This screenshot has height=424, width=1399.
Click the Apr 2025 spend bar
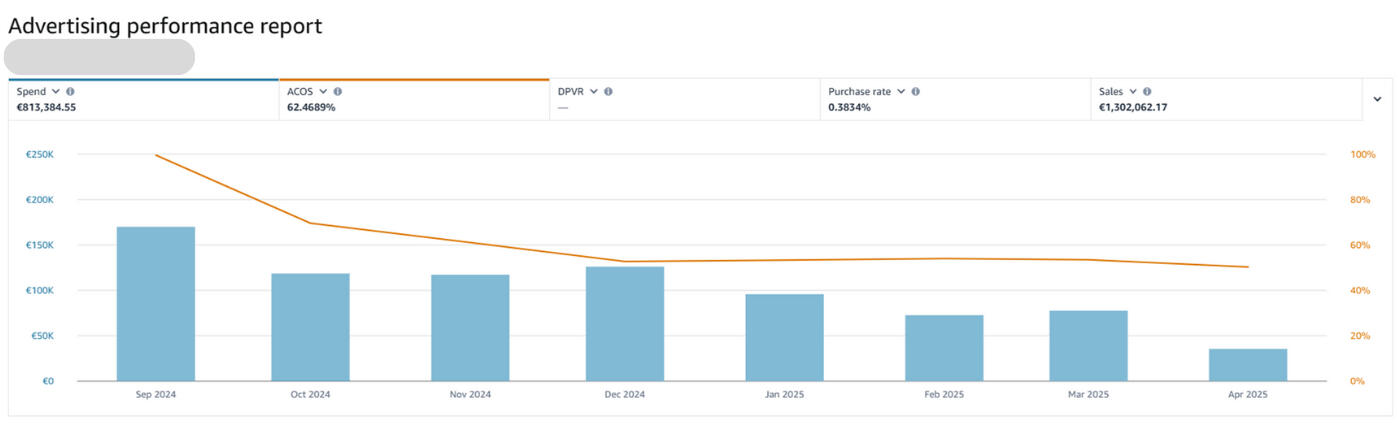click(1247, 365)
